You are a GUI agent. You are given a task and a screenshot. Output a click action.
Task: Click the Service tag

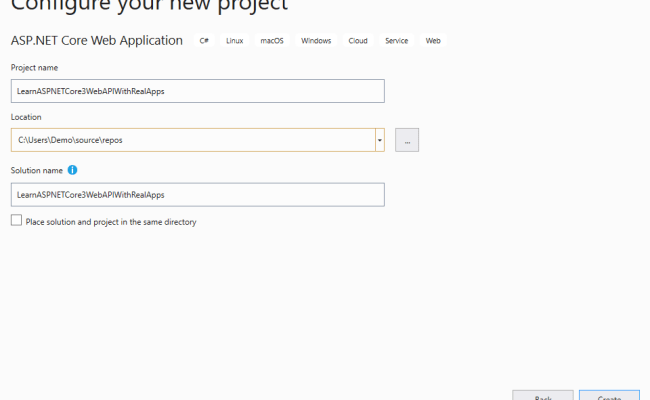coord(396,41)
